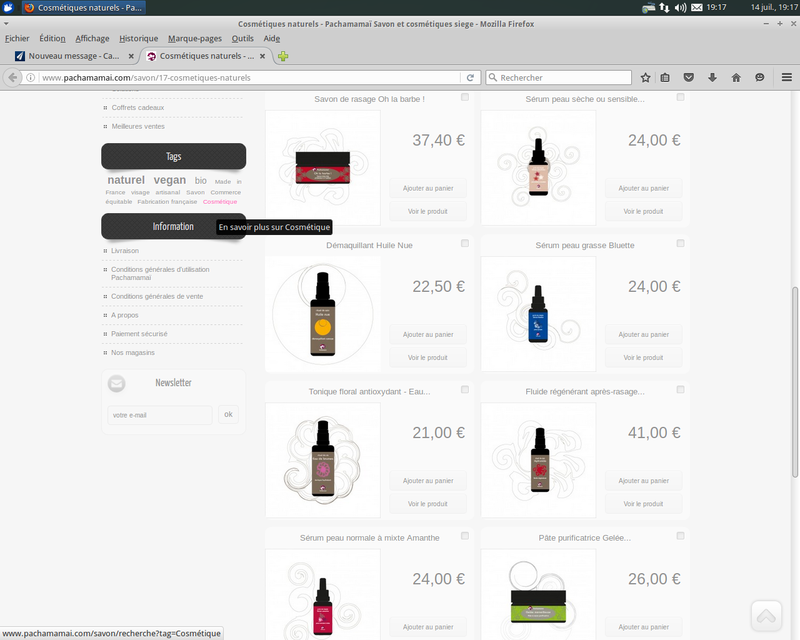800x640 pixels.
Task: Tick the compare checkbox for Savon de rasage
Action: click(465, 97)
